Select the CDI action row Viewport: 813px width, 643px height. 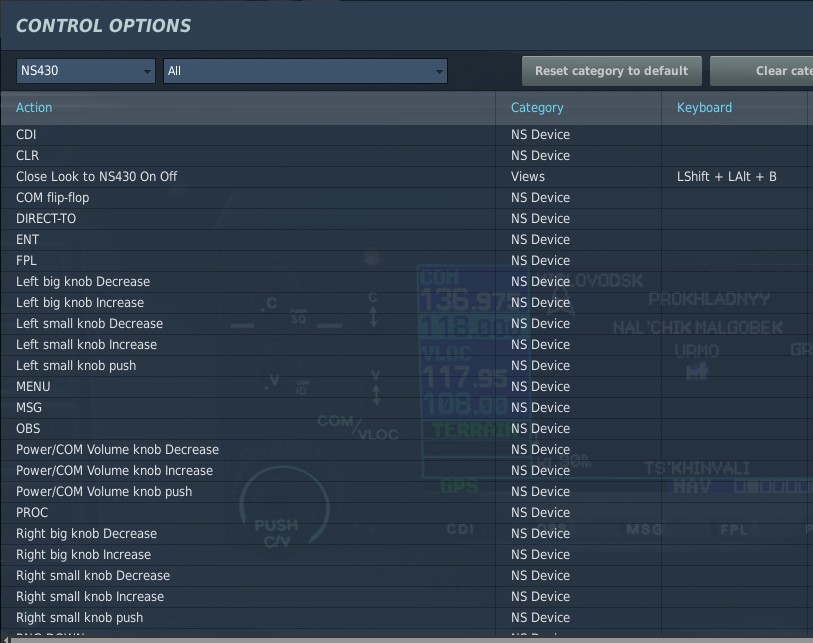coord(26,134)
